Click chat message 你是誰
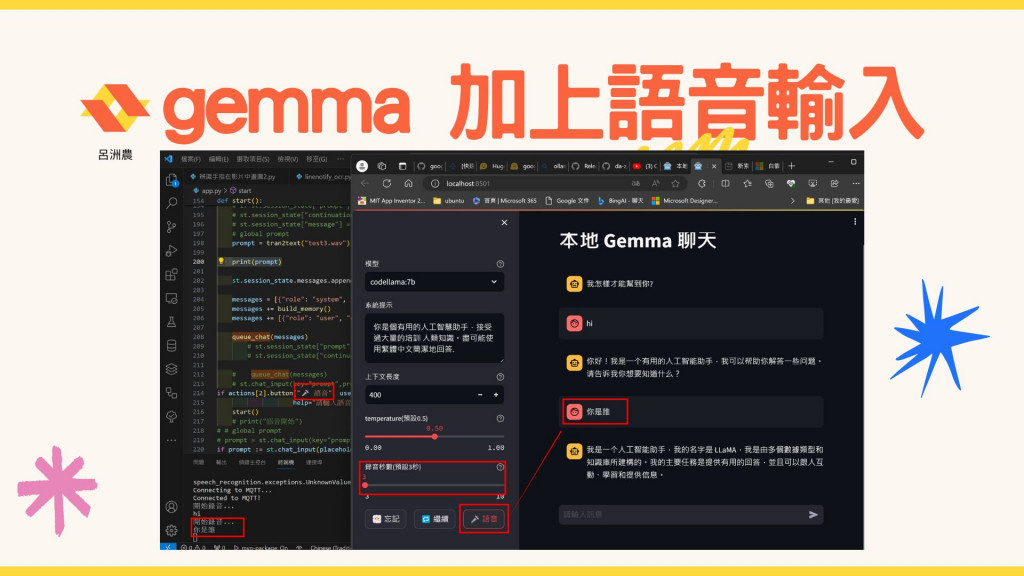1024x576 pixels. [x=598, y=412]
